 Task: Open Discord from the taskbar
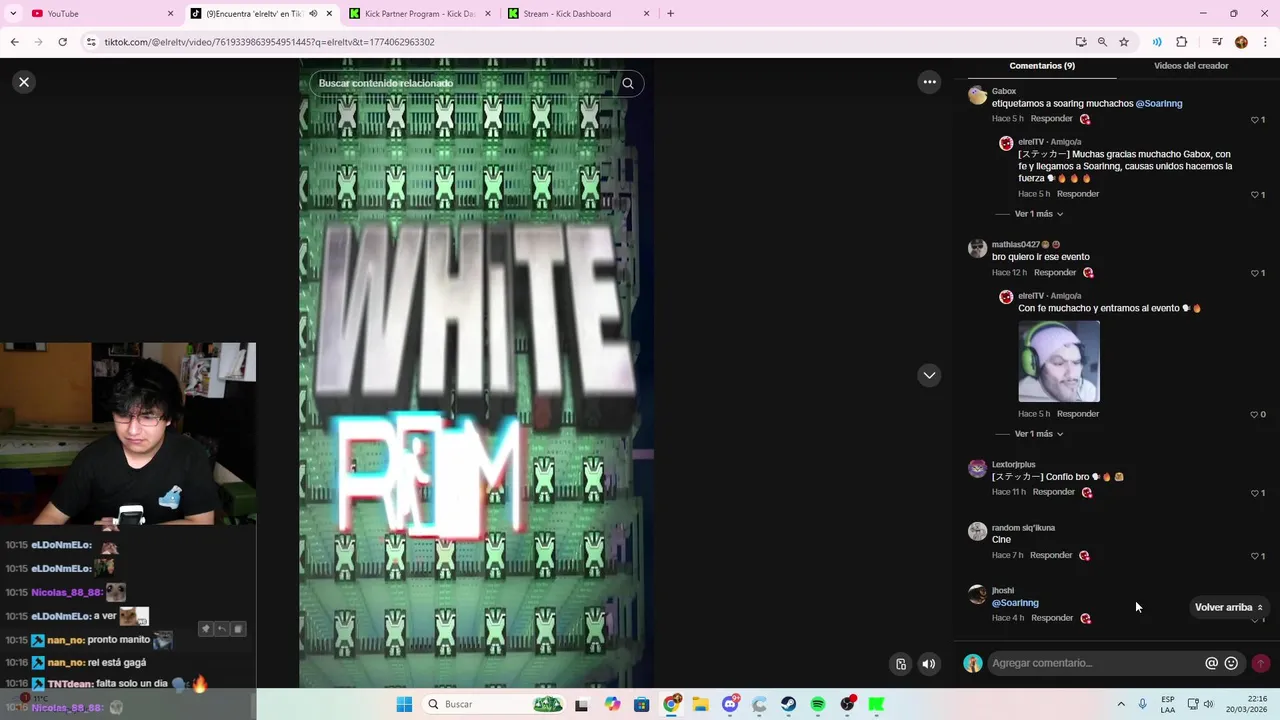pos(731,705)
